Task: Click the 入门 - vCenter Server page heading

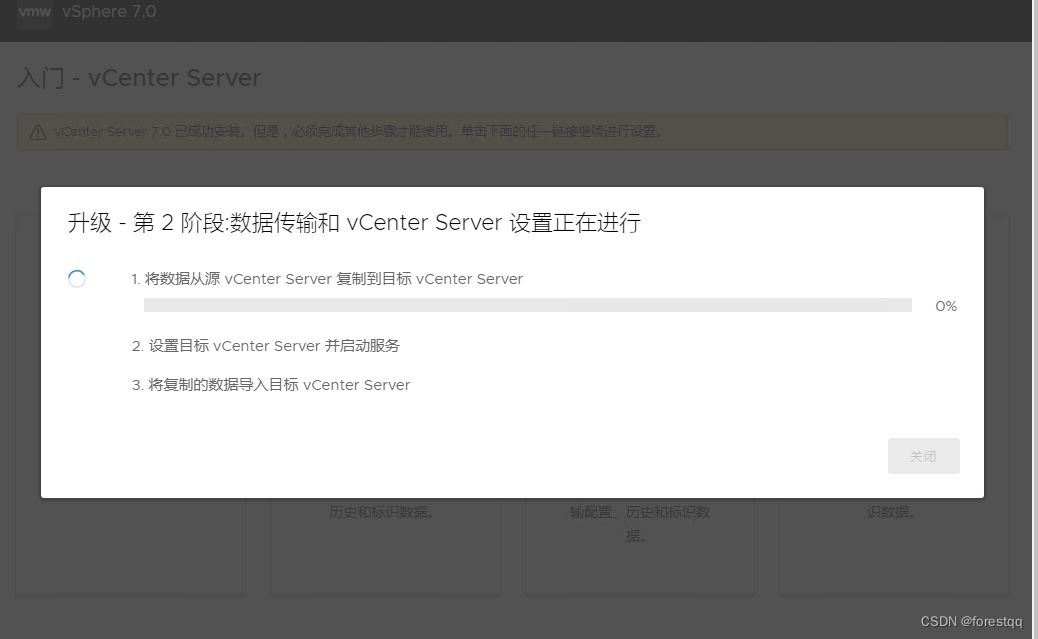Action: pos(139,77)
